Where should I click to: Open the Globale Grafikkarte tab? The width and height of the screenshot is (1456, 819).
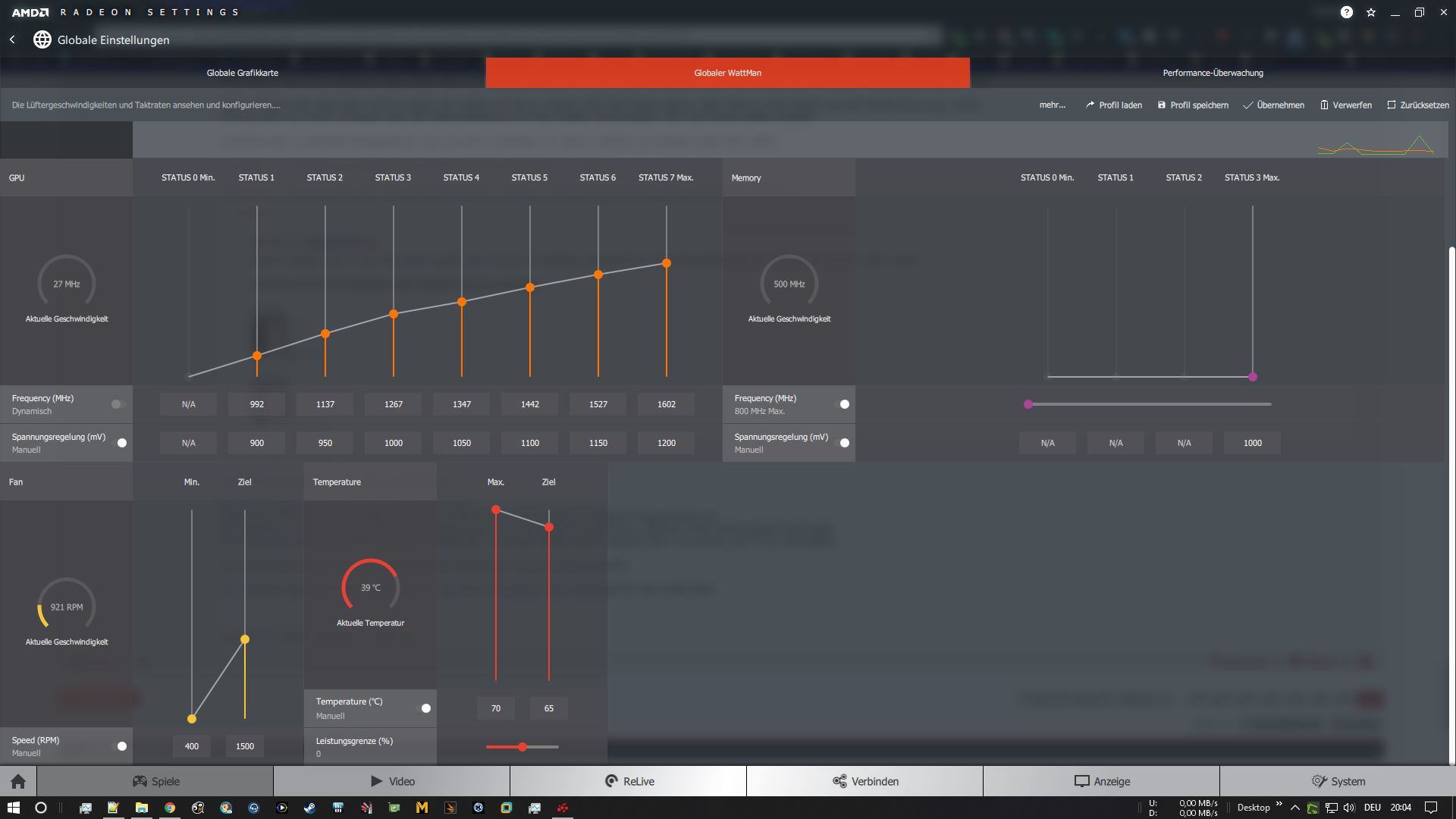click(243, 73)
